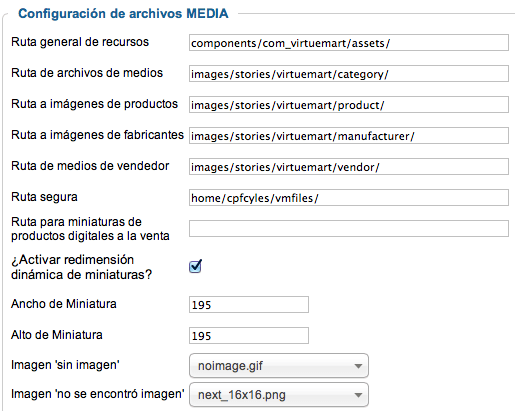Uncheck Activar redimensión dinámica de miniaturas checkbox
This screenshot has height=411, width=515.
click(195, 266)
